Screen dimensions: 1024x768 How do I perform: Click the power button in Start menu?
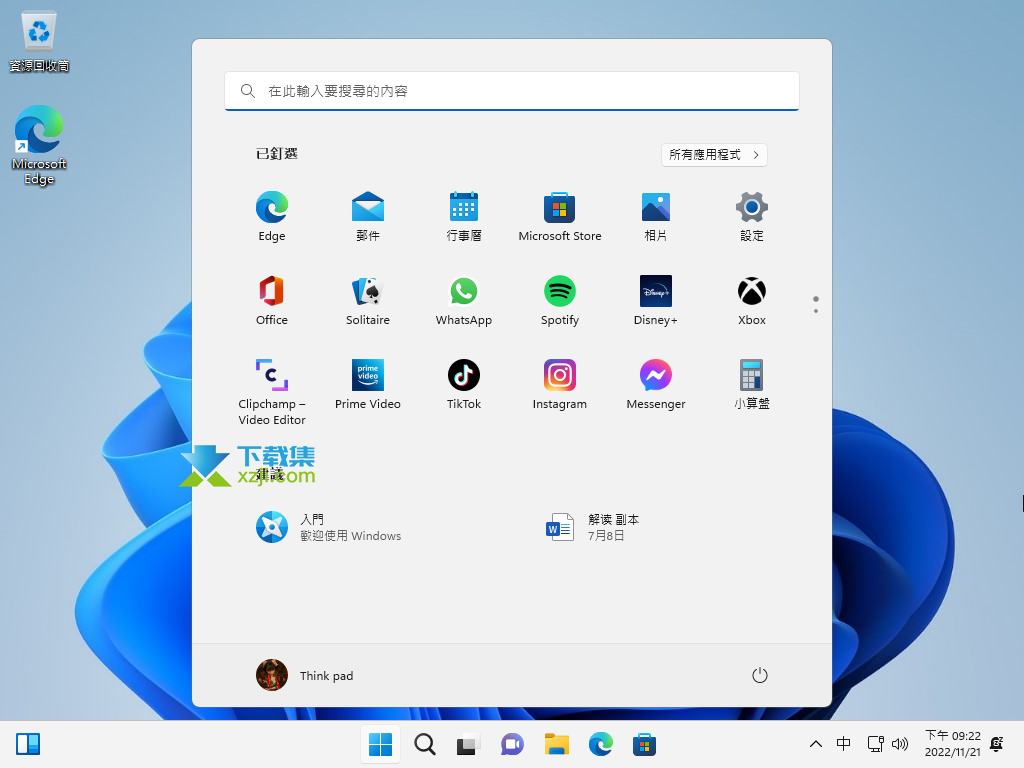point(760,675)
